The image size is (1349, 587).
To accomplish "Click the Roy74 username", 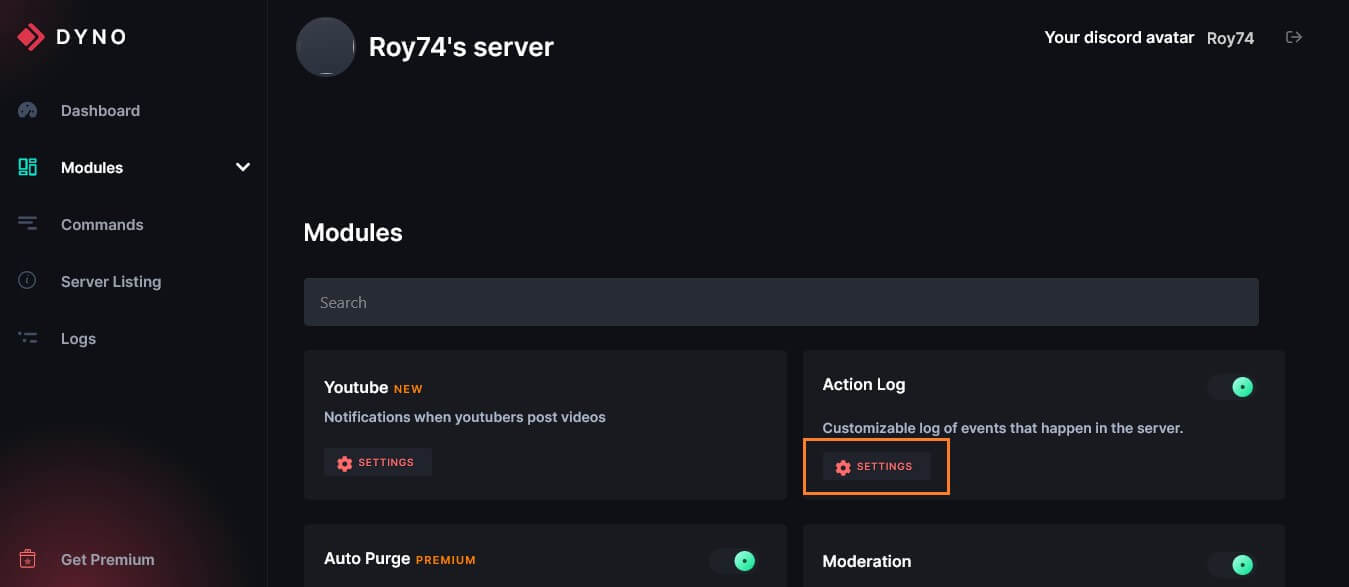I will click(1230, 38).
